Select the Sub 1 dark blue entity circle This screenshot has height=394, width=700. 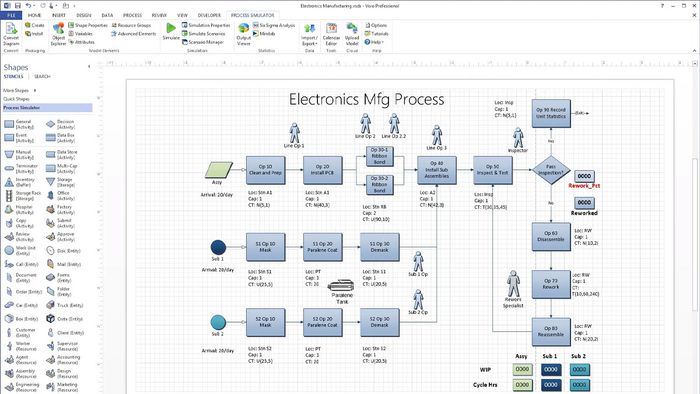coord(218,247)
